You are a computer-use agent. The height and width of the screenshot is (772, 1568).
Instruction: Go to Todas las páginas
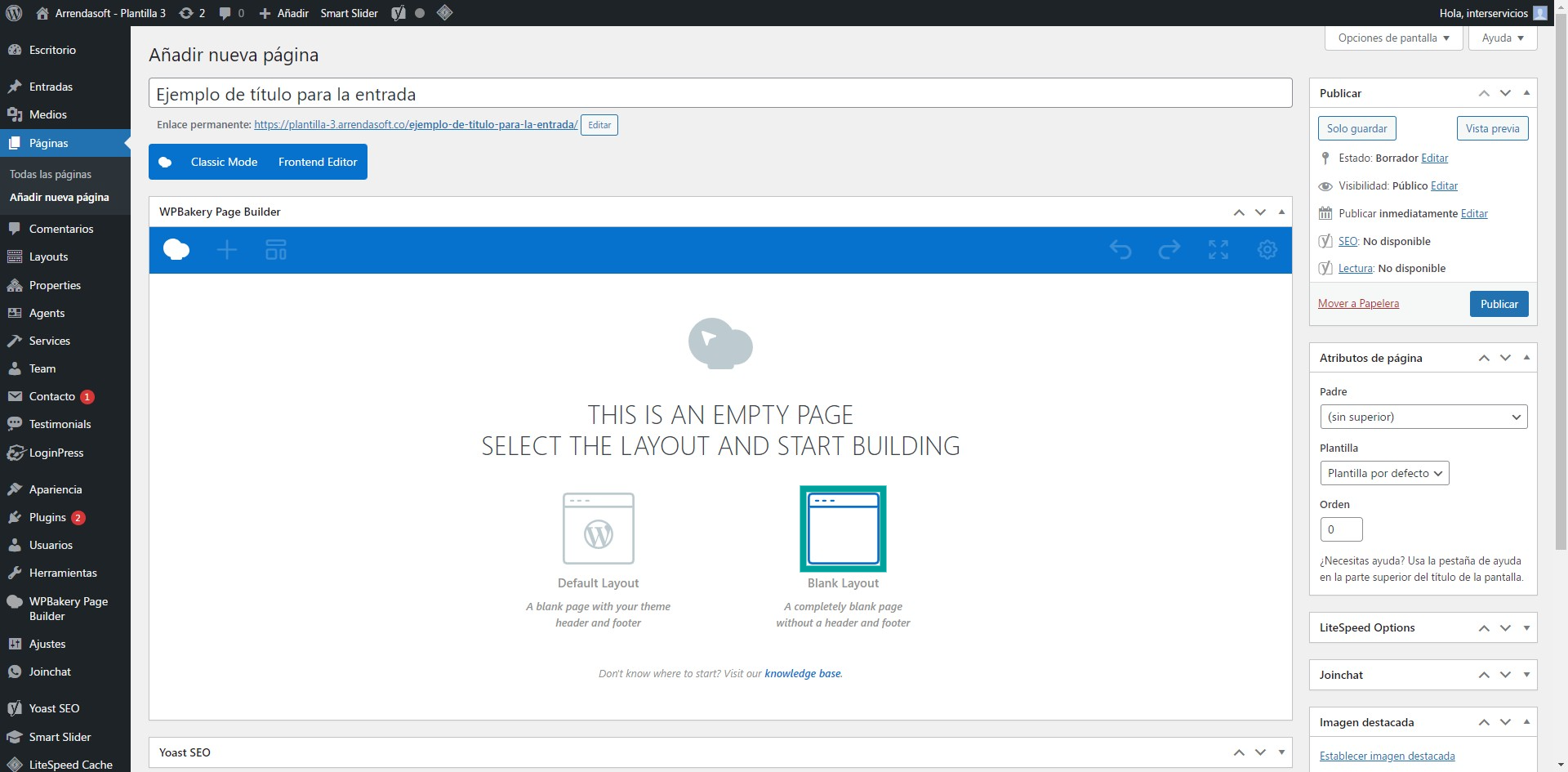point(51,174)
